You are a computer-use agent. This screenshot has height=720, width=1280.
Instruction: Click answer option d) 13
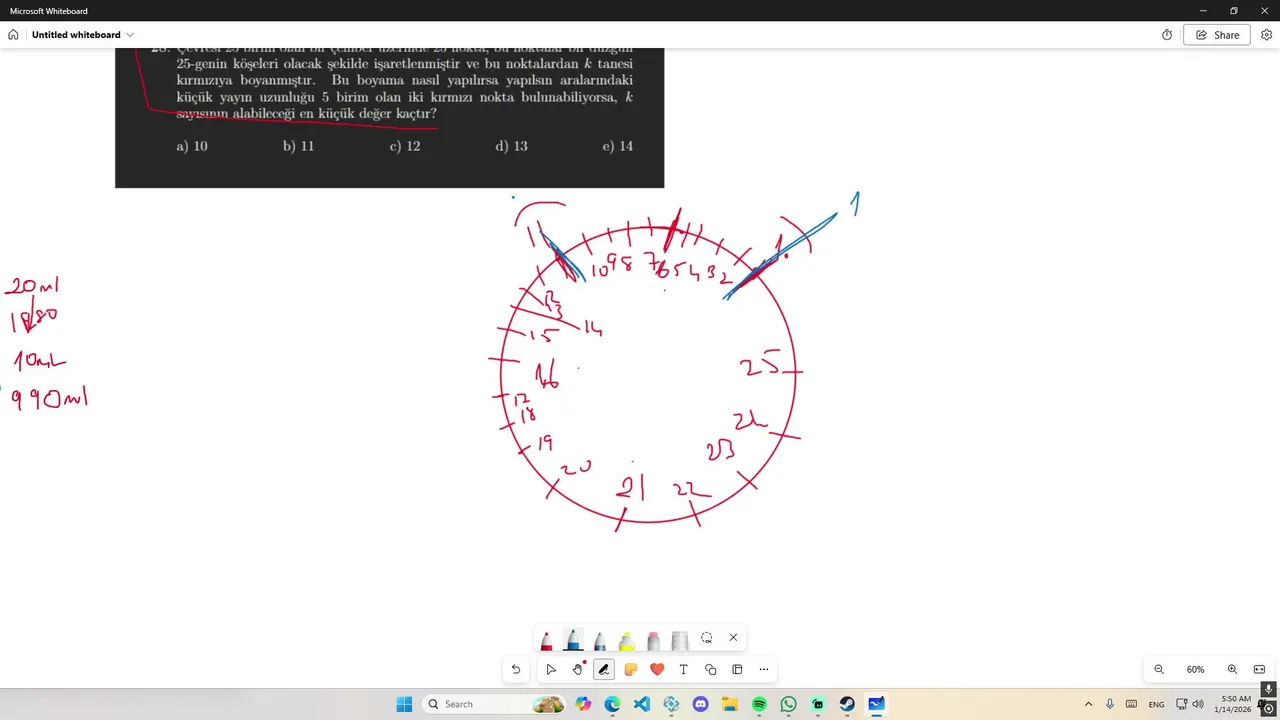tap(511, 146)
